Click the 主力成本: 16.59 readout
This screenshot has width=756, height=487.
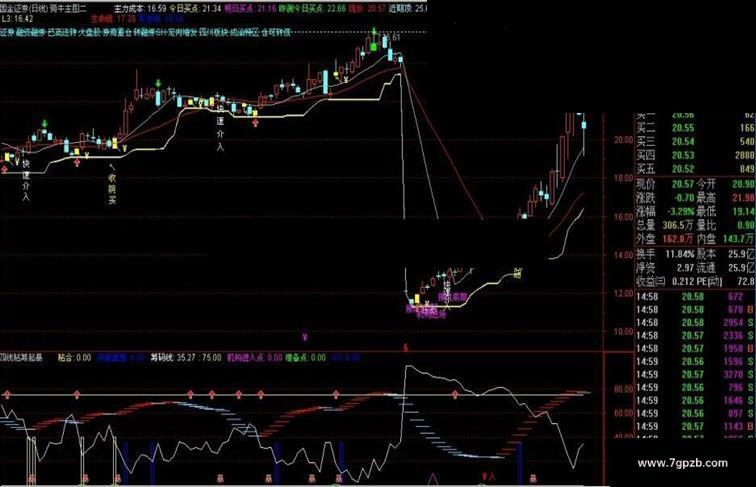tap(140, 8)
